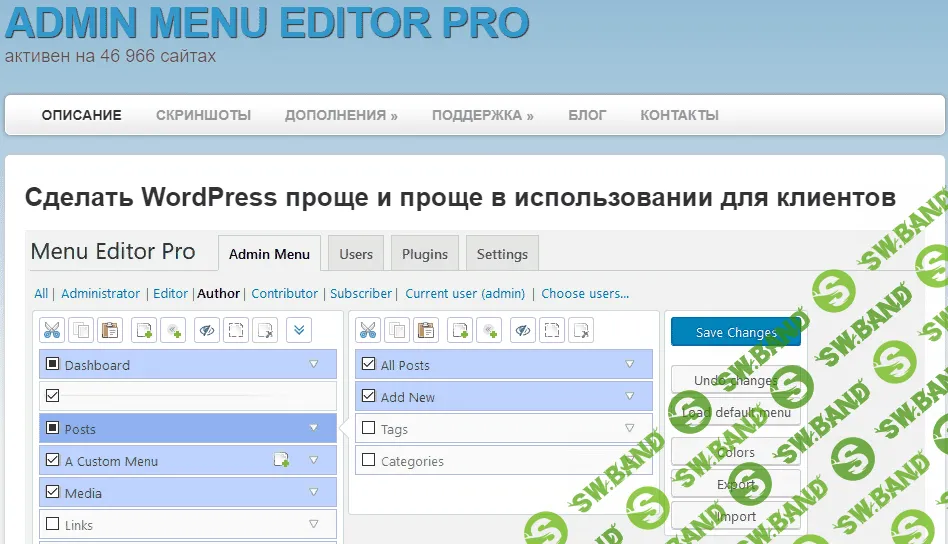The image size is (948, 544).
Task: Toggle the Posts menu checkbox
Action: click(x=53, y=428)
